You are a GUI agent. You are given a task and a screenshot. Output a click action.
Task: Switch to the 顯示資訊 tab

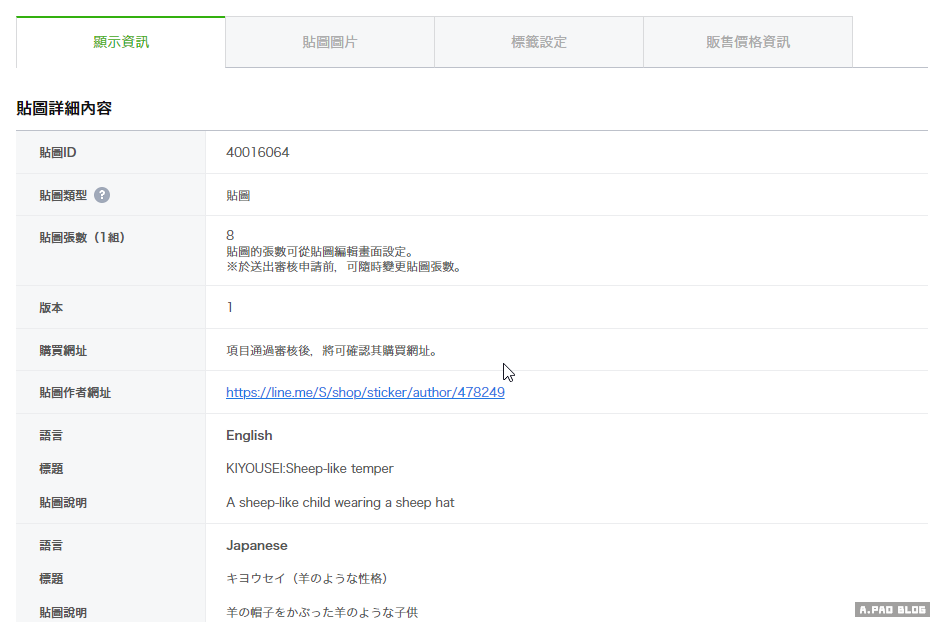click(121, 42)
